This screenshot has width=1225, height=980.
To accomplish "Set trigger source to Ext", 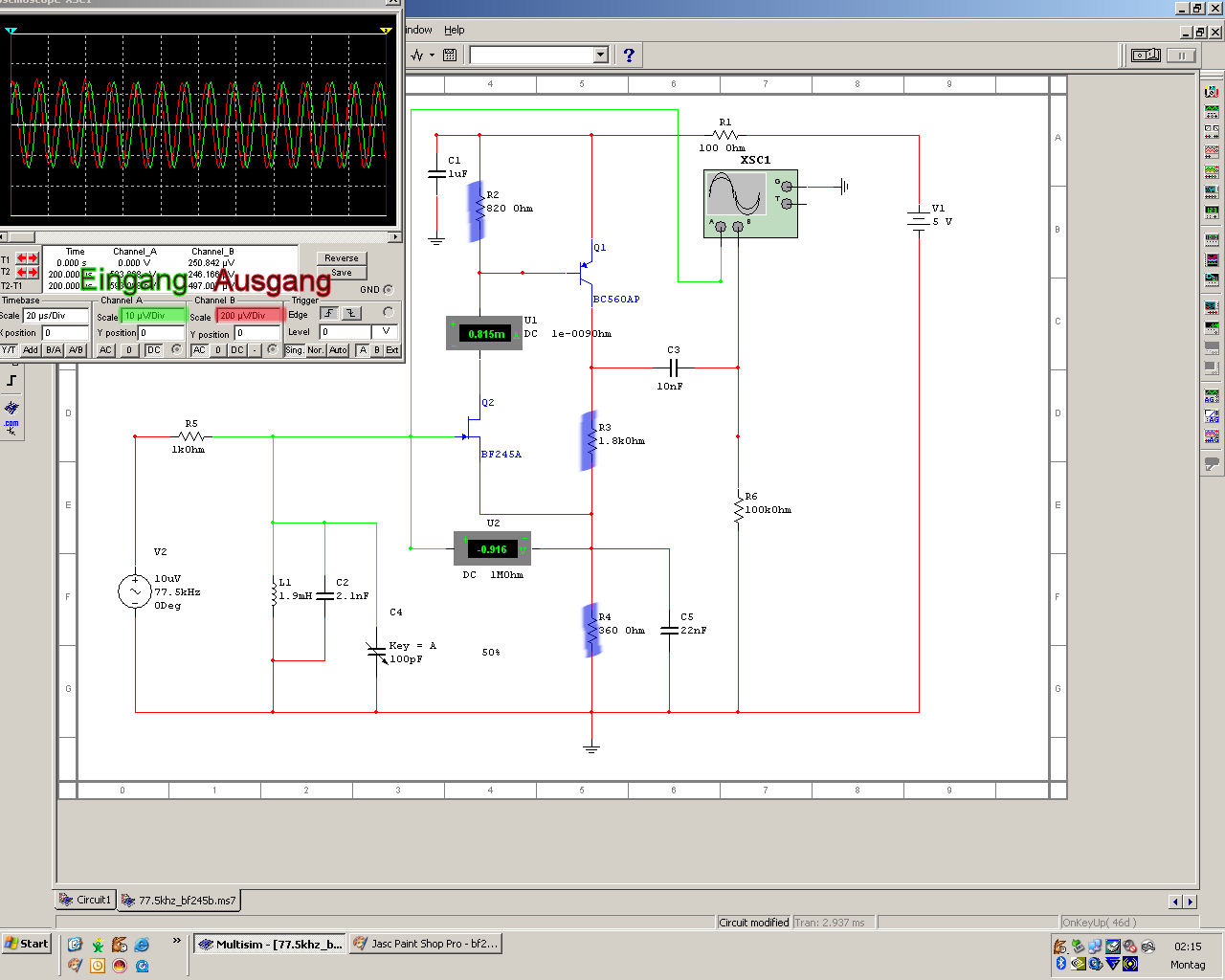I will pyautogui.click(x=392, y=350).
